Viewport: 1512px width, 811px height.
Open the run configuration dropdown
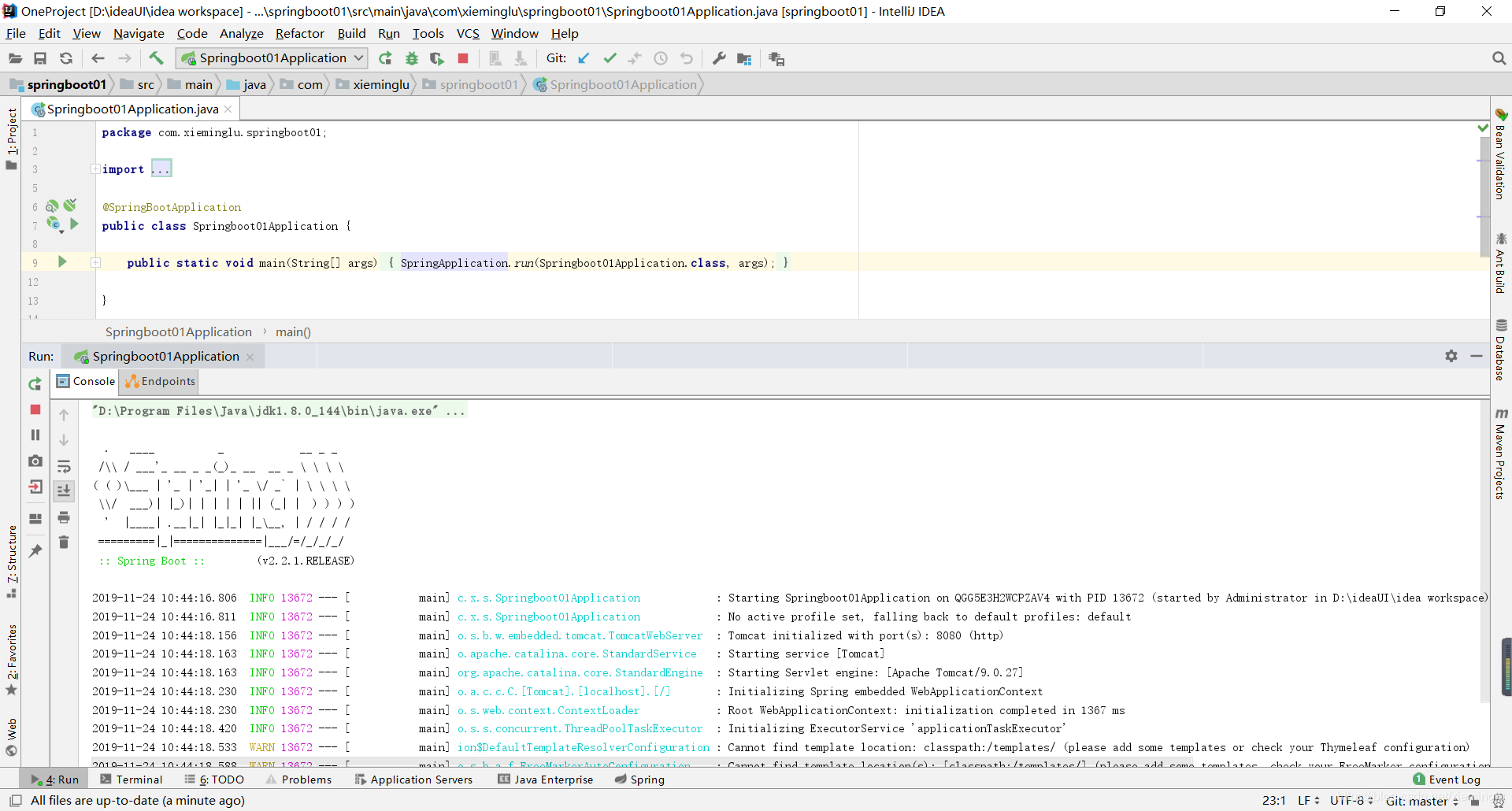point(272,58)
